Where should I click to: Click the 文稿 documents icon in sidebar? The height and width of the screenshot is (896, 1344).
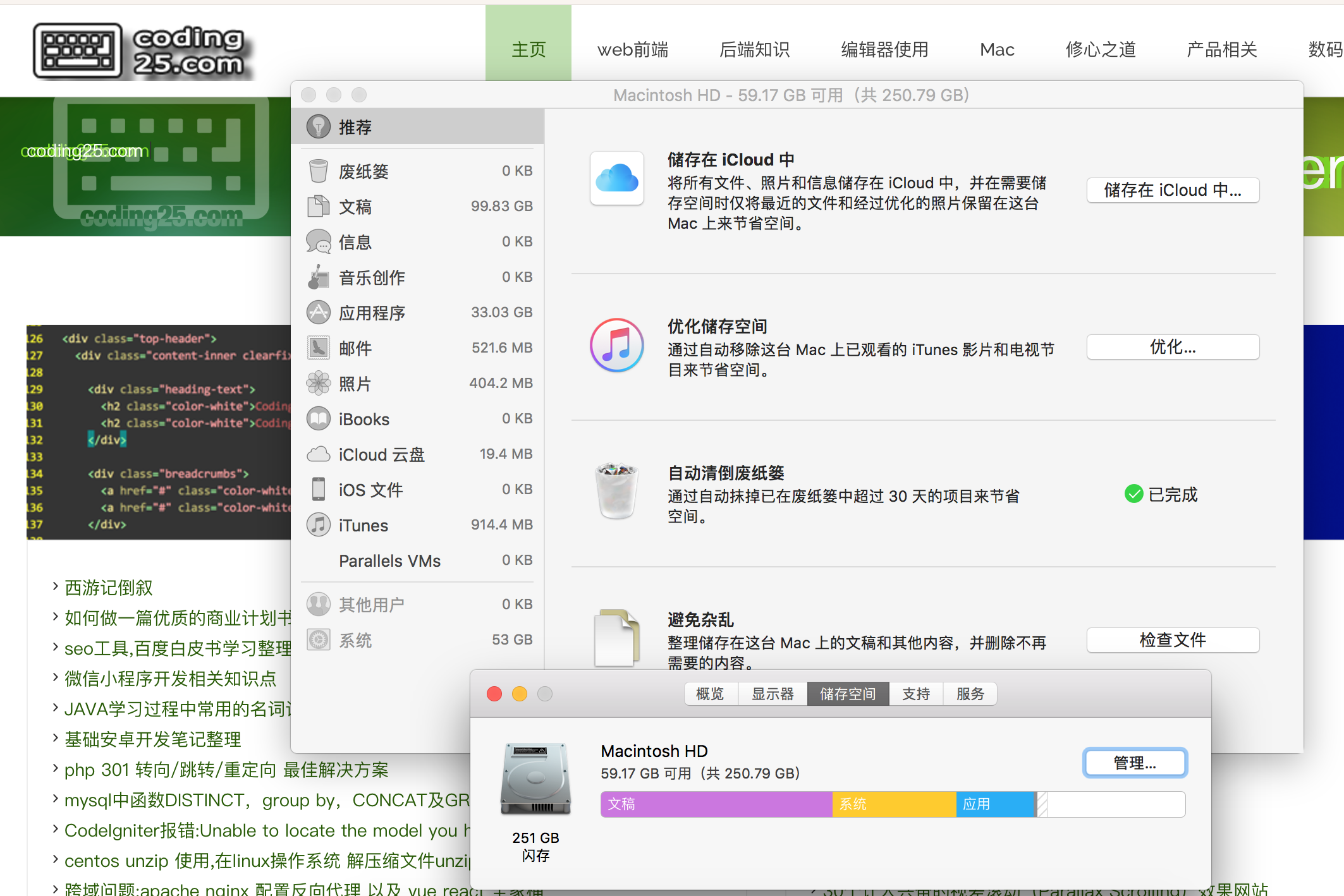click(x=318, y=206)
